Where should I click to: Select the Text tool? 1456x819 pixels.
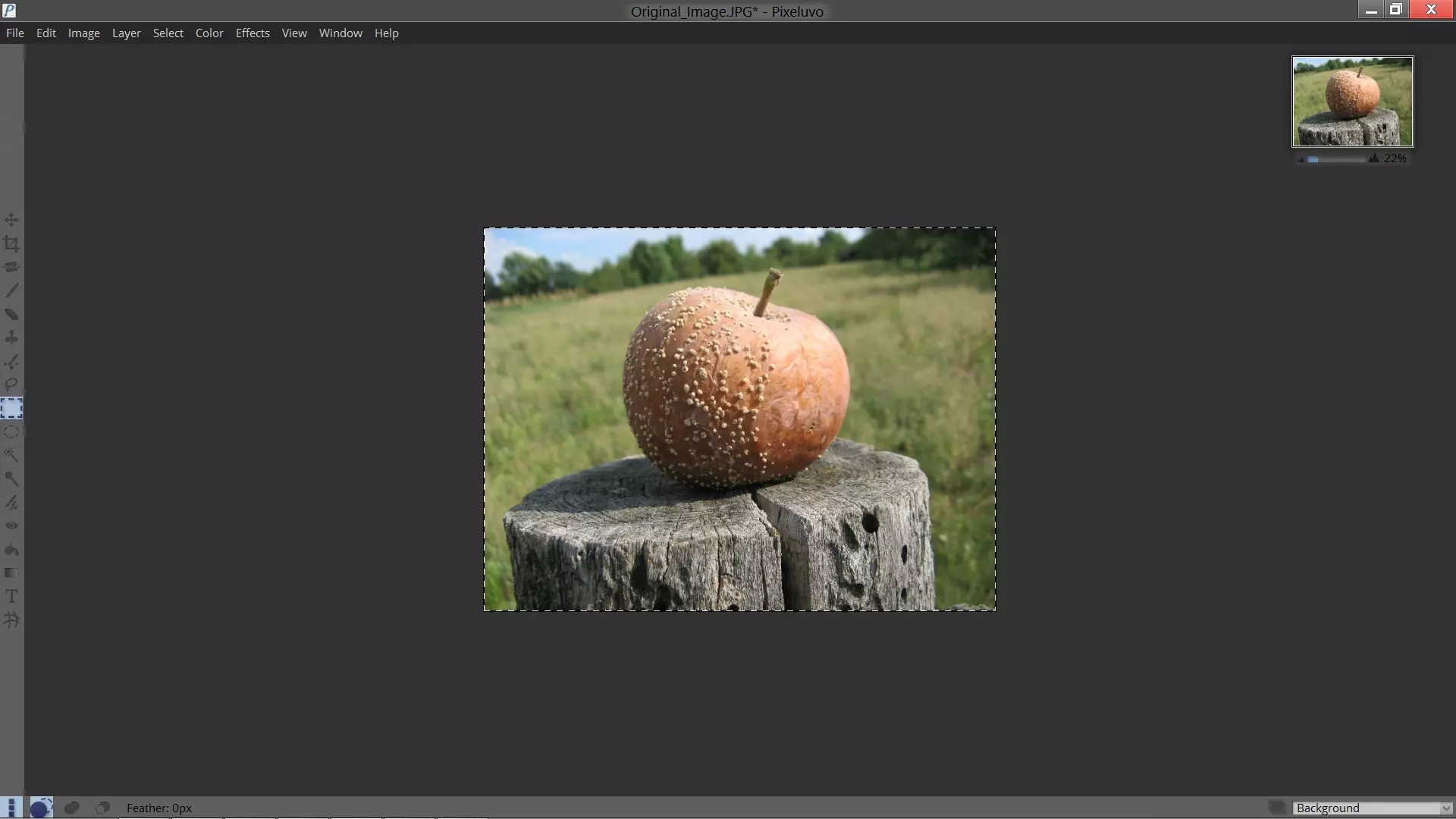point(11,596)
